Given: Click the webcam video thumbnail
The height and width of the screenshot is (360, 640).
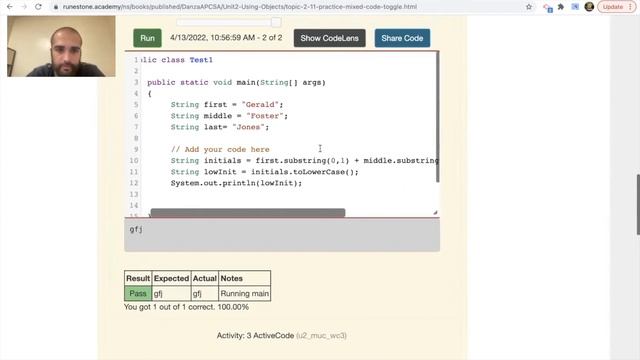Looking at the screenshot, I should click(x=61, y=46).
